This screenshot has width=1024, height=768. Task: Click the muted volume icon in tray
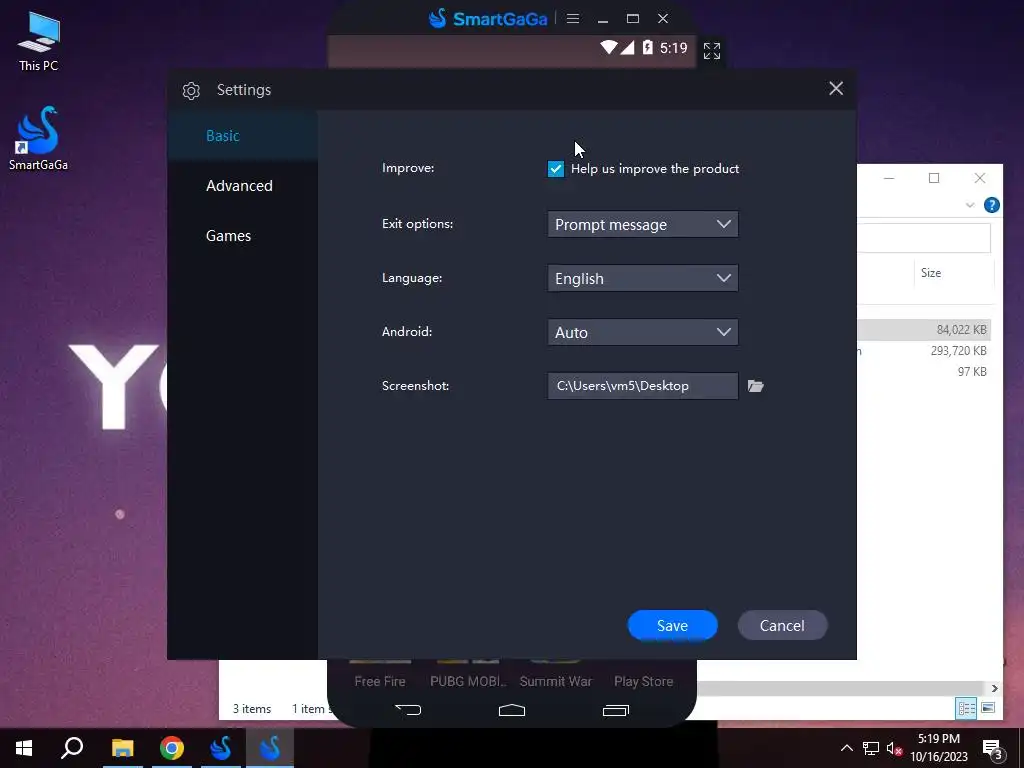(x=894, y=748)
